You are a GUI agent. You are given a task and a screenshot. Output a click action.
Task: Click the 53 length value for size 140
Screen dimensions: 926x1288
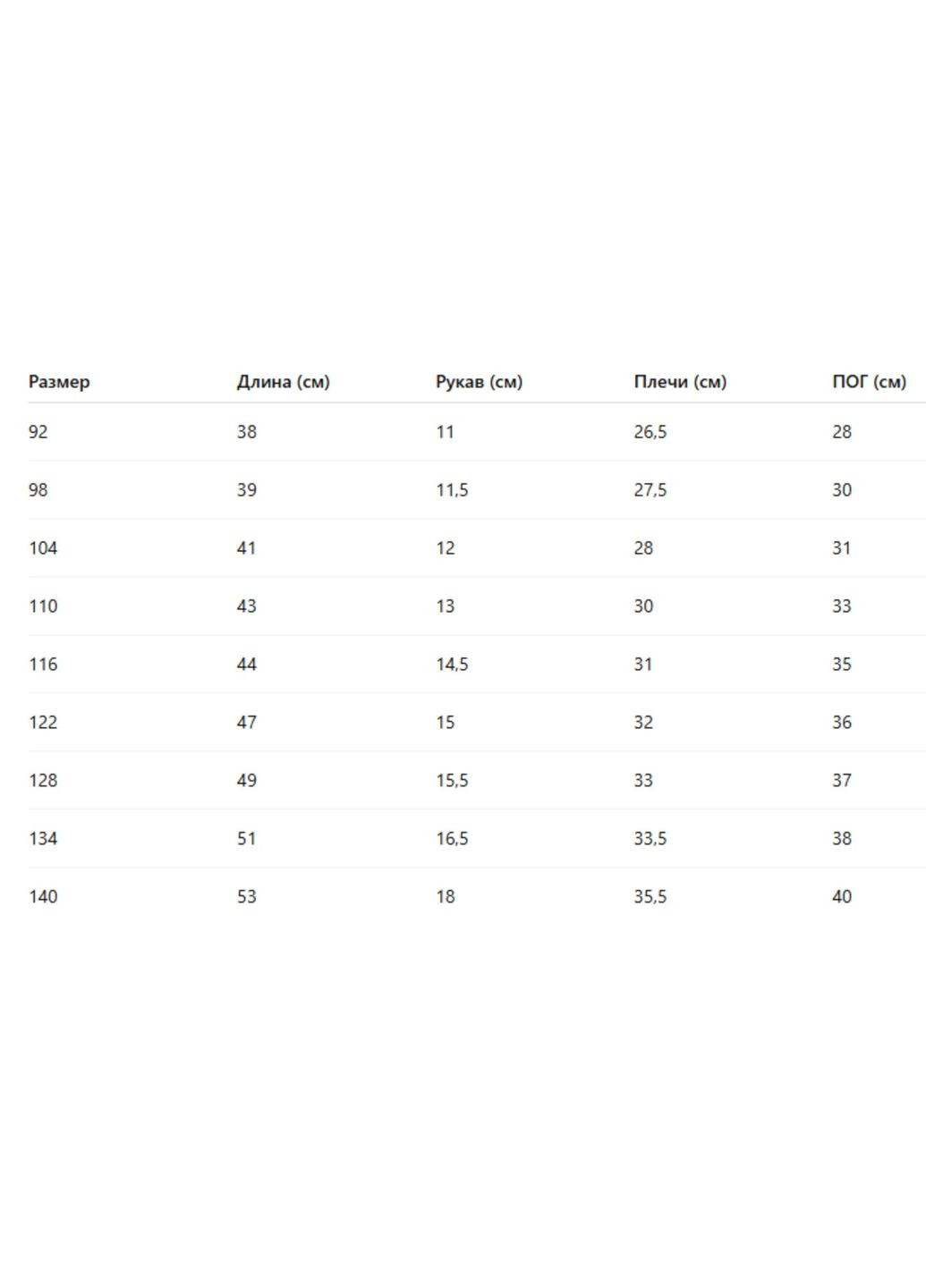pos(247,897)
